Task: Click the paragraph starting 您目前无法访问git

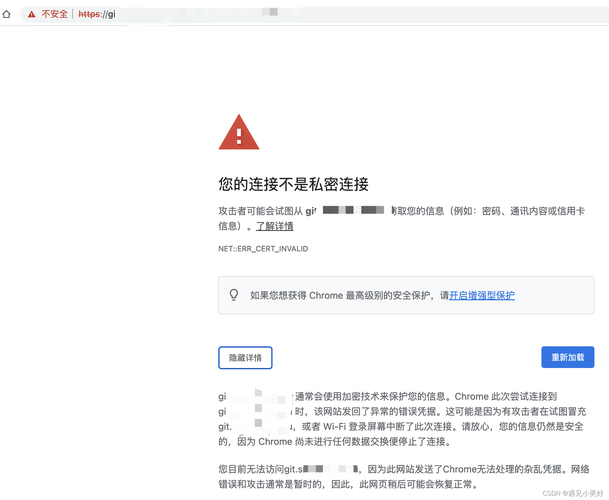Action: 404,477
